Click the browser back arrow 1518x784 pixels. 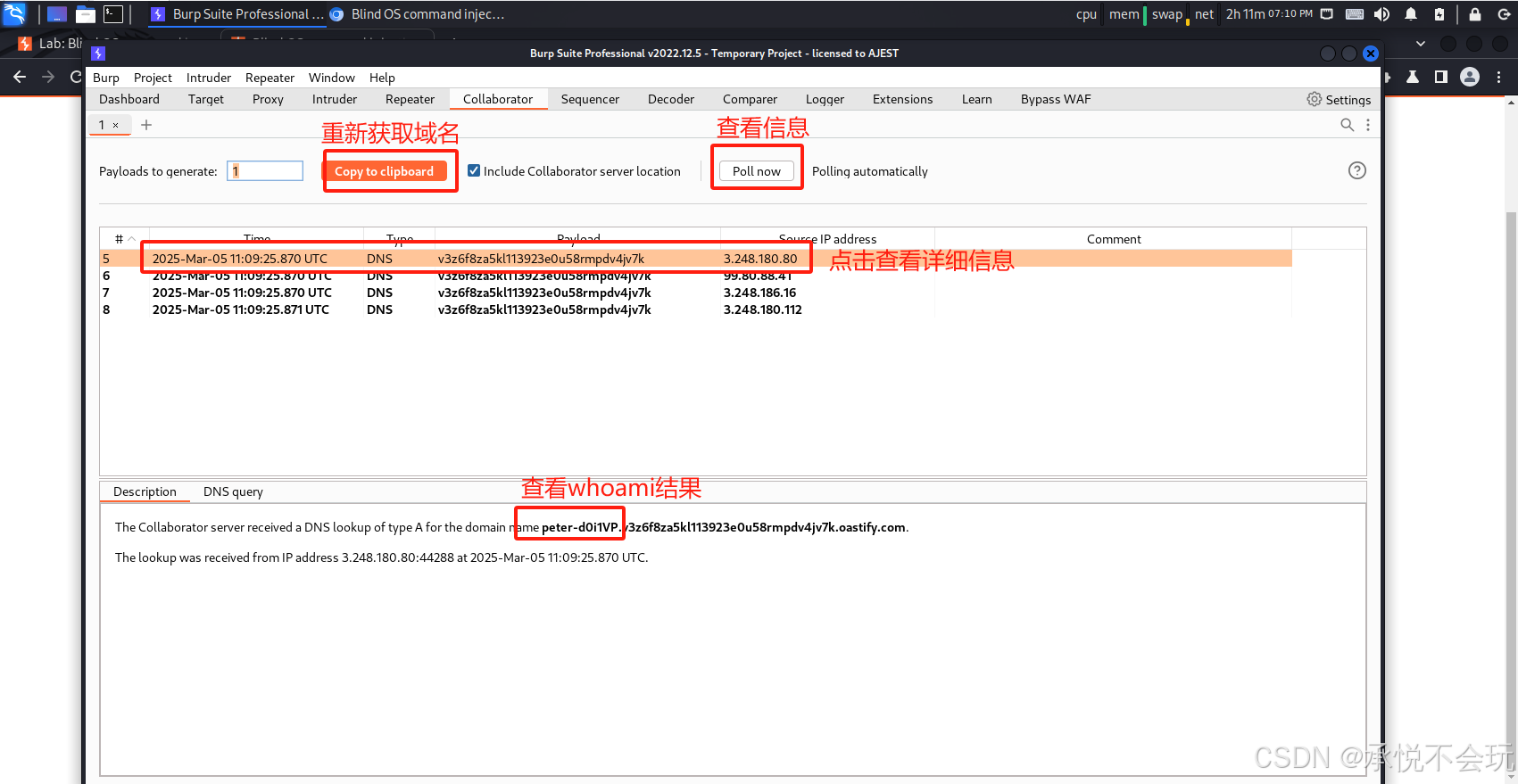(20, 77)
